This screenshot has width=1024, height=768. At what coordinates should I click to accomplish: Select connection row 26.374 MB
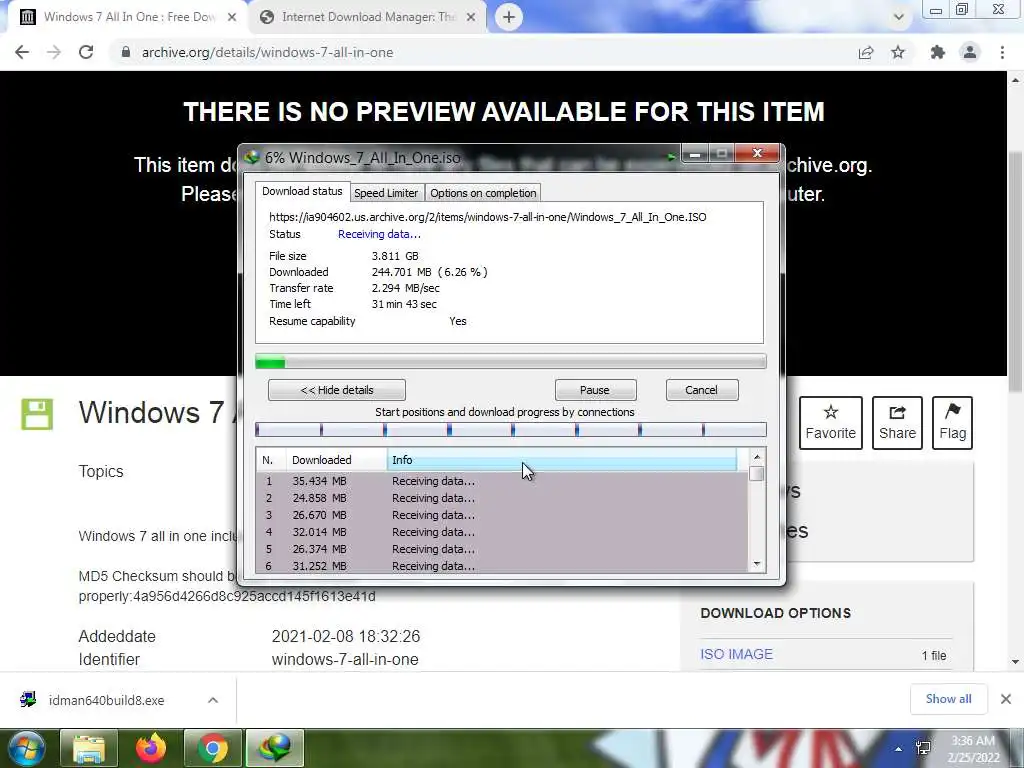pos(502,549)
